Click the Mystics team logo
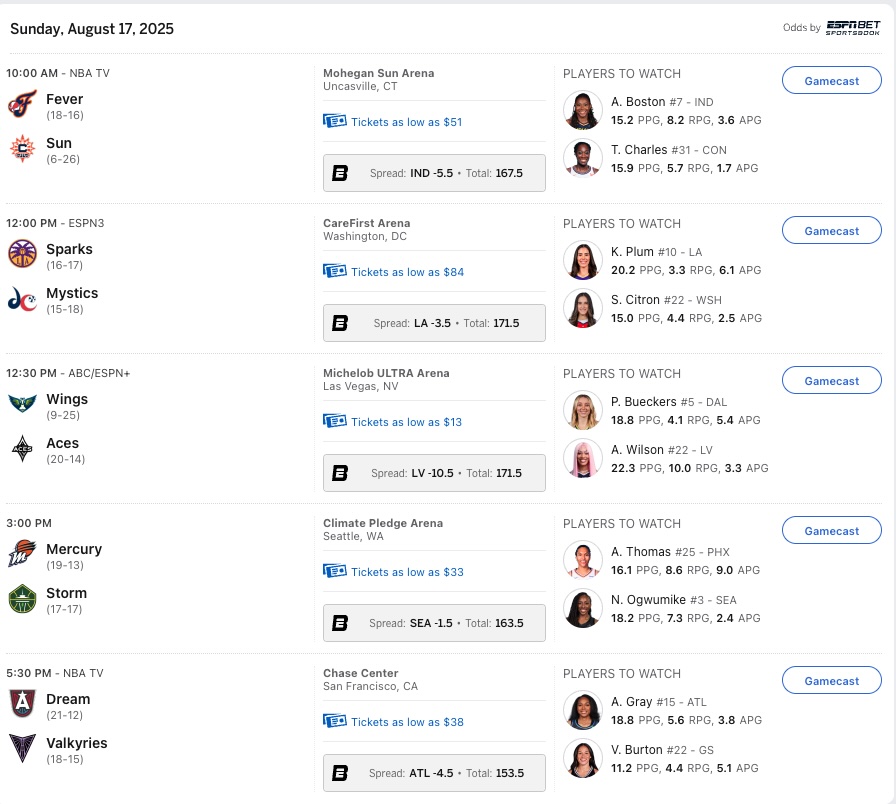Viewport: 896px width, 804px height. coord(22,299)
